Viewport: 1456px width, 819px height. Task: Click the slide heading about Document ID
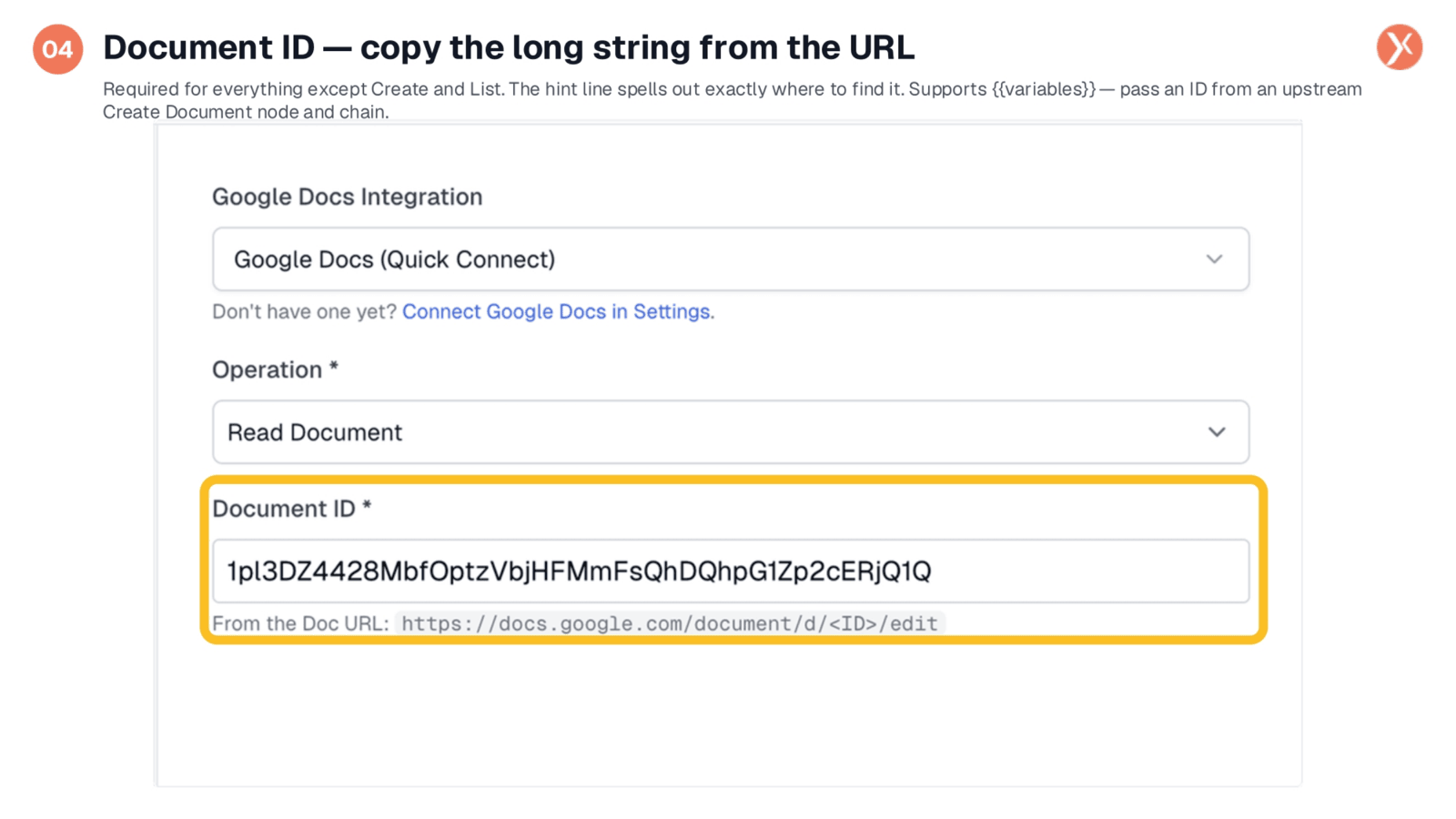(x=509, y=47)
